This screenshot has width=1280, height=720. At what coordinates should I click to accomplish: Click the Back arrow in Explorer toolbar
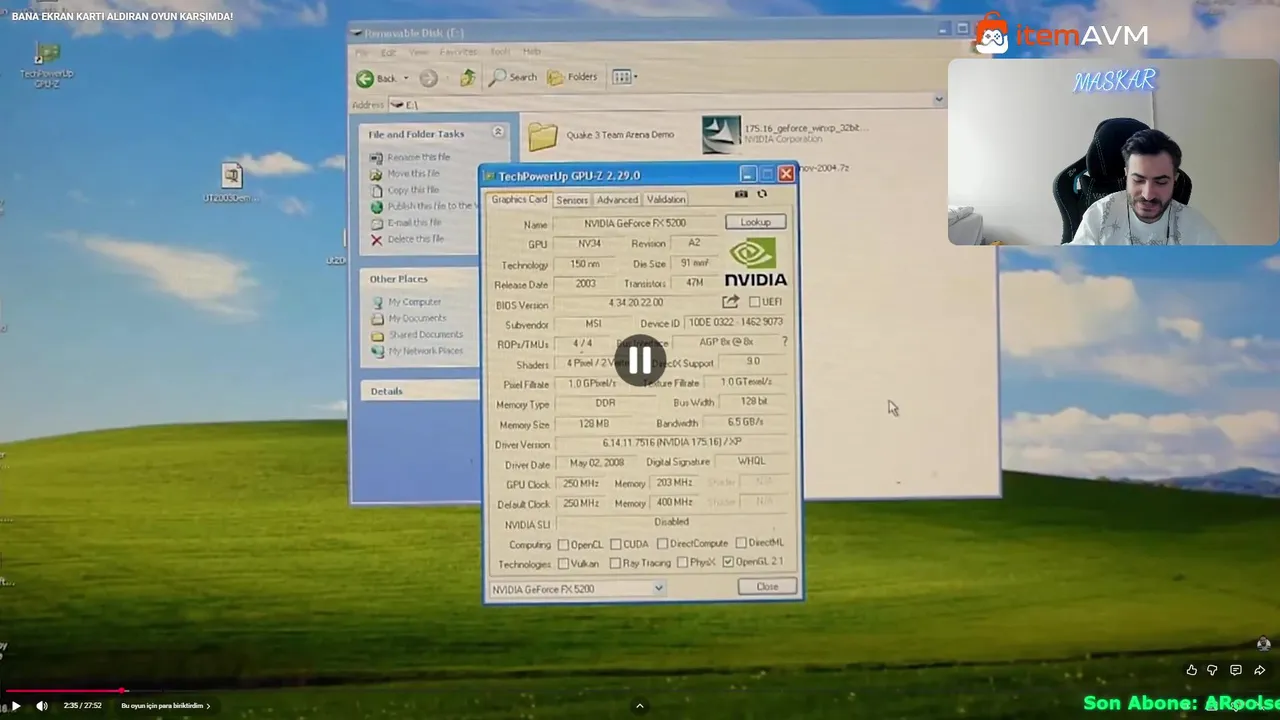tap(365, 78)
